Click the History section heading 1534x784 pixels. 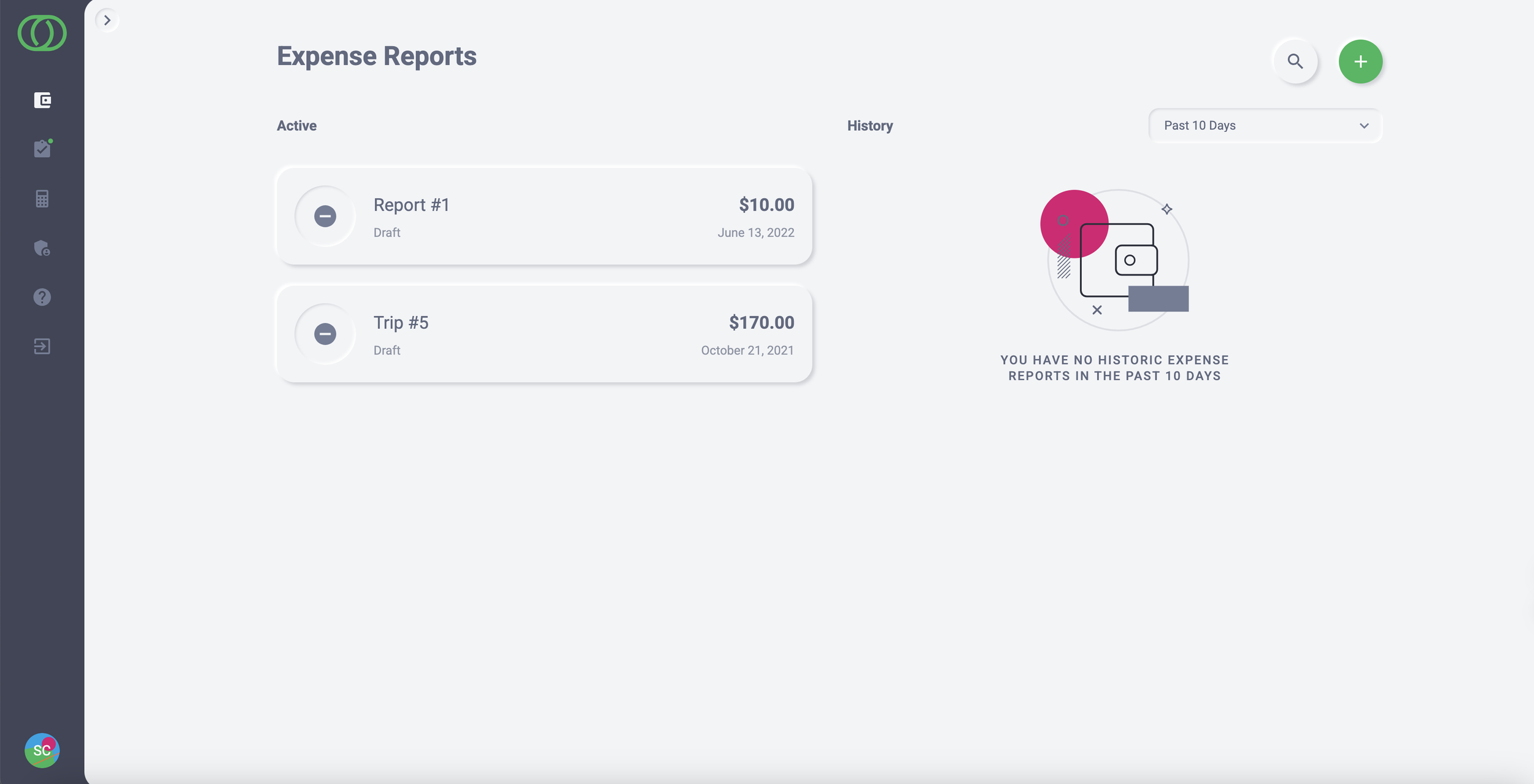pyautogui.click(x=869, y=126)
